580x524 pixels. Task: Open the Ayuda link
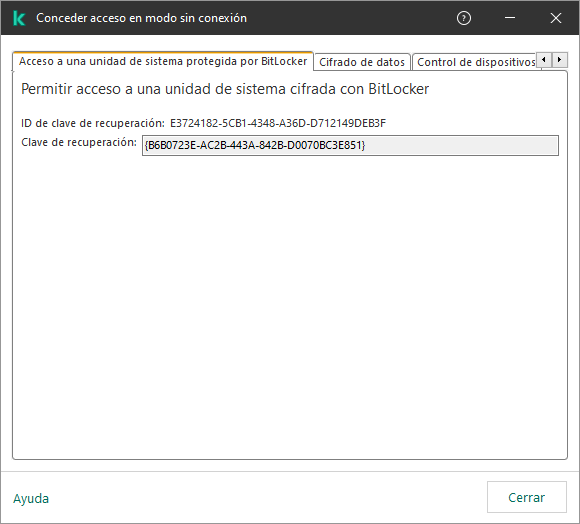point(31,498)
